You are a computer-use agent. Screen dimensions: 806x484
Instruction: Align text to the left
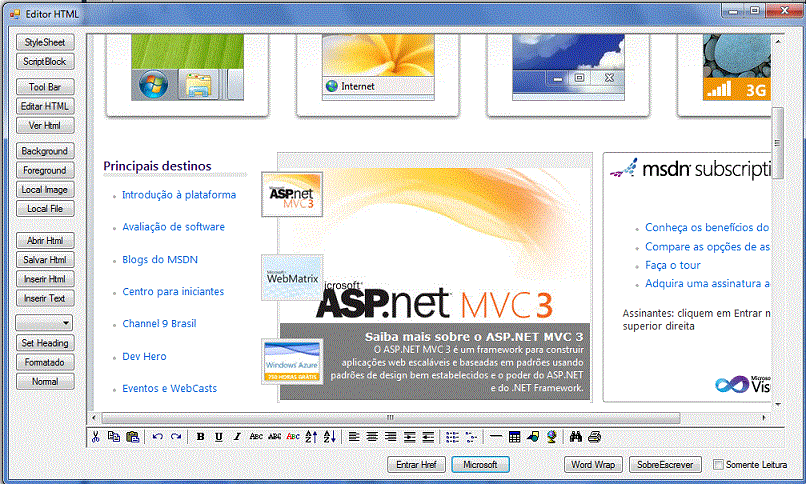click(354, 437)
